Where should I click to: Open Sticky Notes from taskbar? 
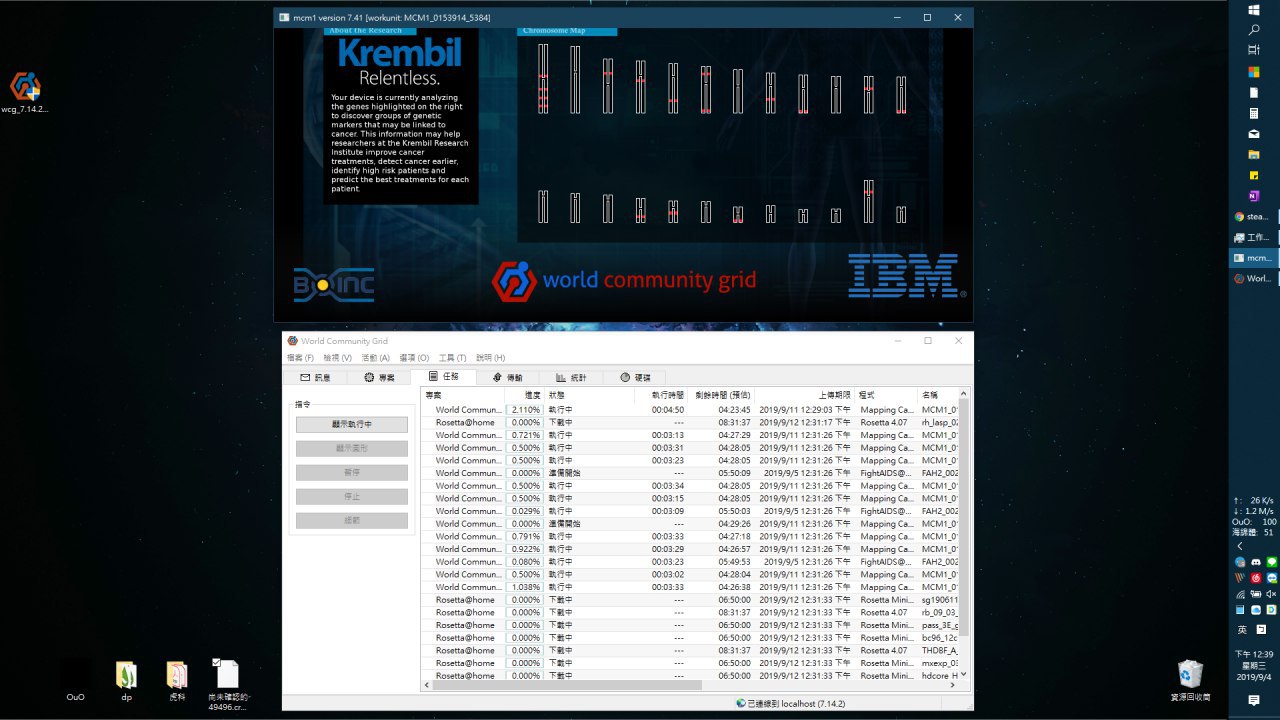1254,175
